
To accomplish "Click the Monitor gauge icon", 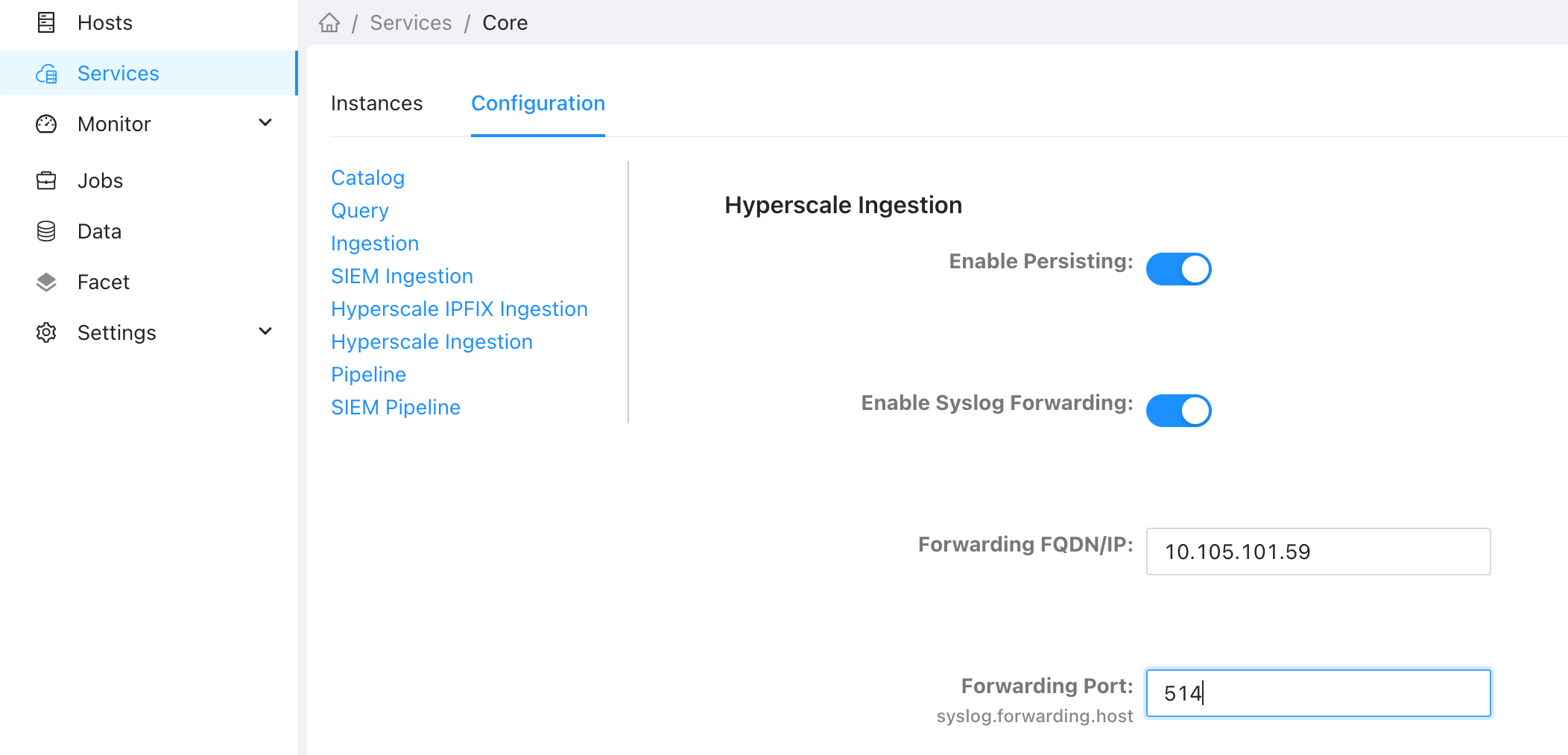I will click(46, 124).
